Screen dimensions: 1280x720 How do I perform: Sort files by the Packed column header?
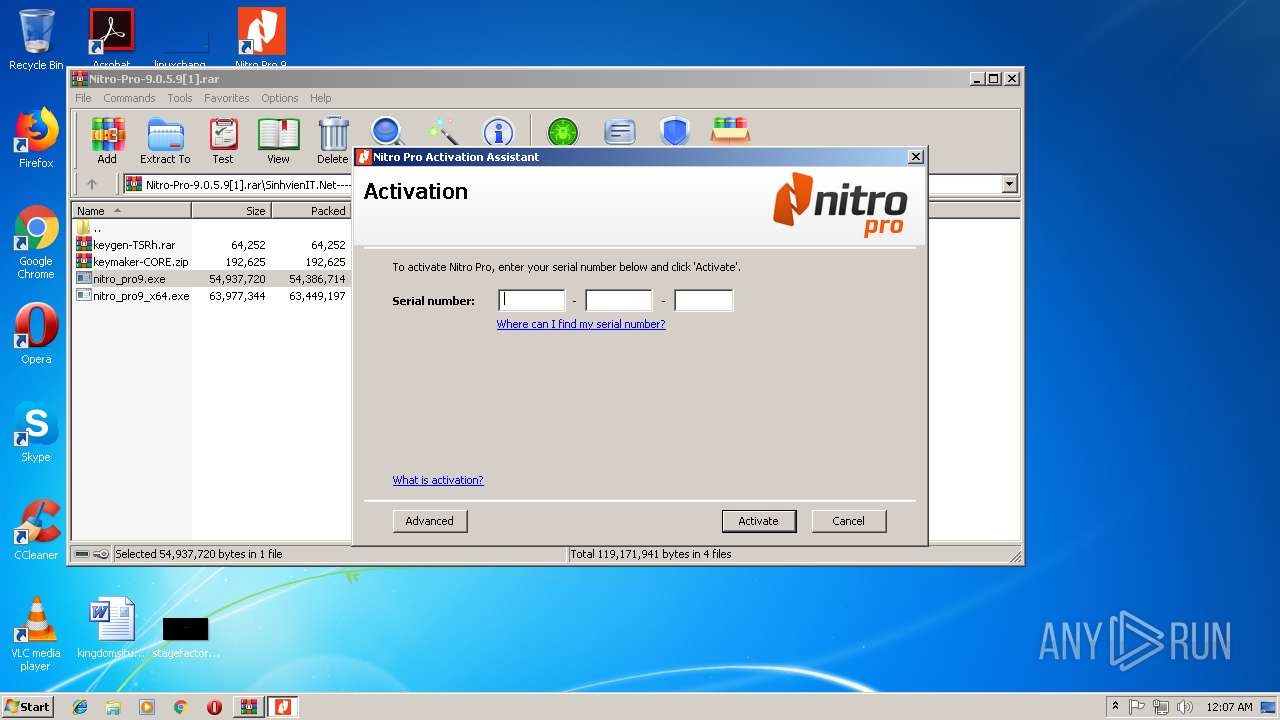click(311, 211)
